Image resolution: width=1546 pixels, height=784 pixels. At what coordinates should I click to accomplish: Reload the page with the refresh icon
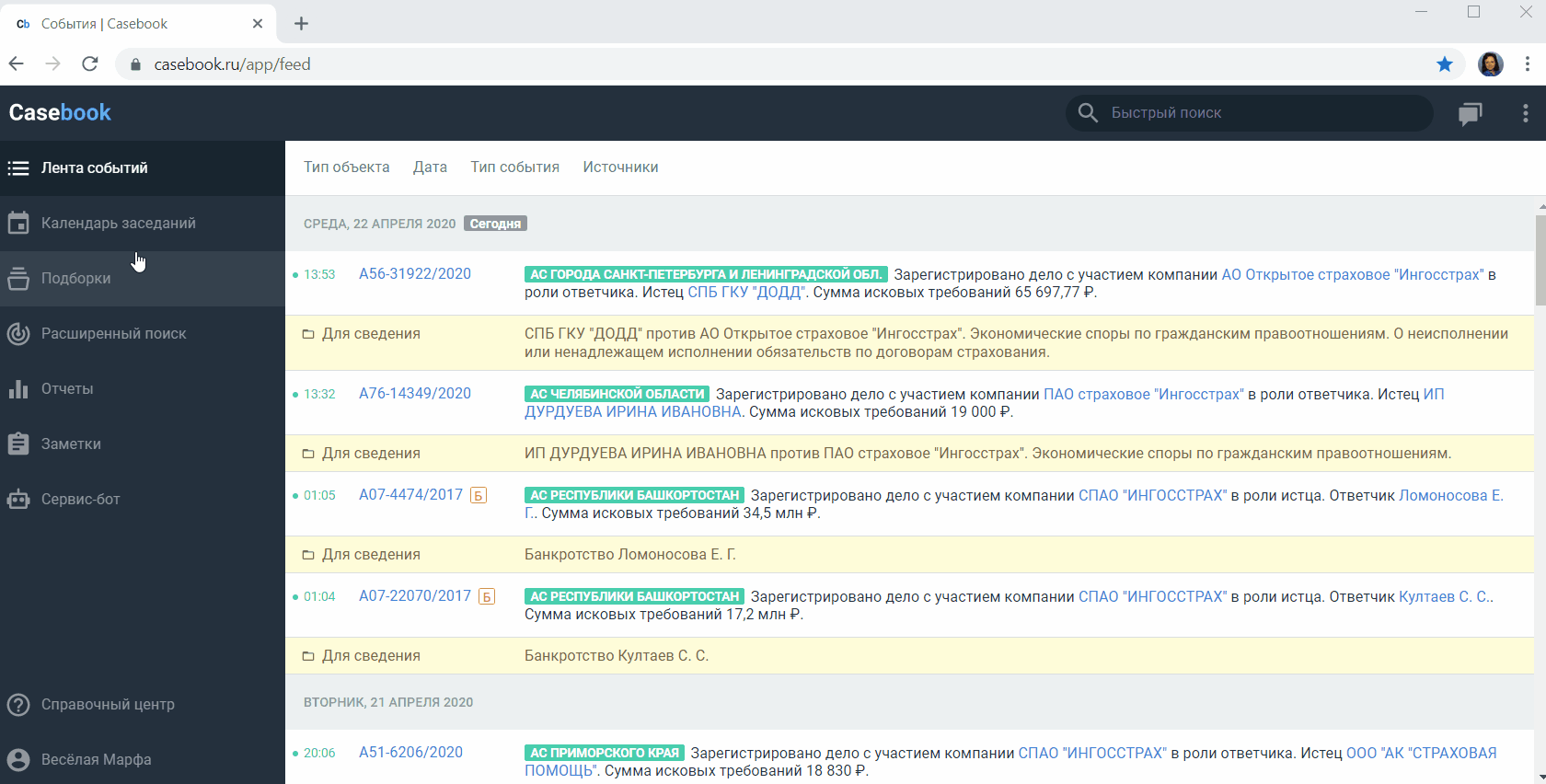pos(90,63)
